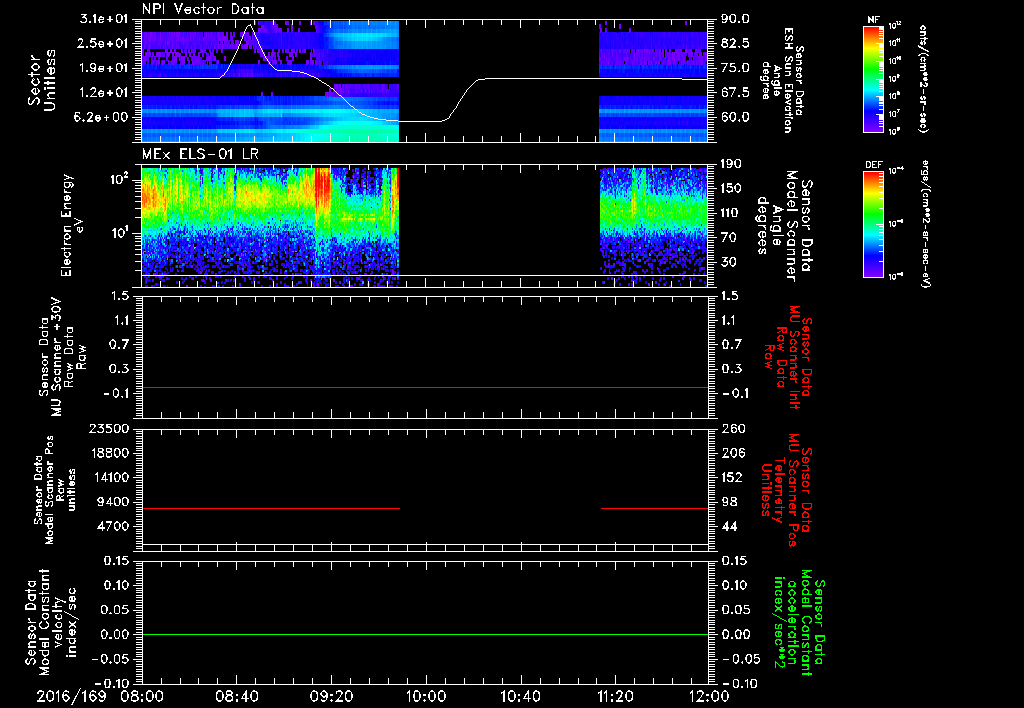
Task: Click the "190" scanner angle tick
Action: [x=731, y=164]
